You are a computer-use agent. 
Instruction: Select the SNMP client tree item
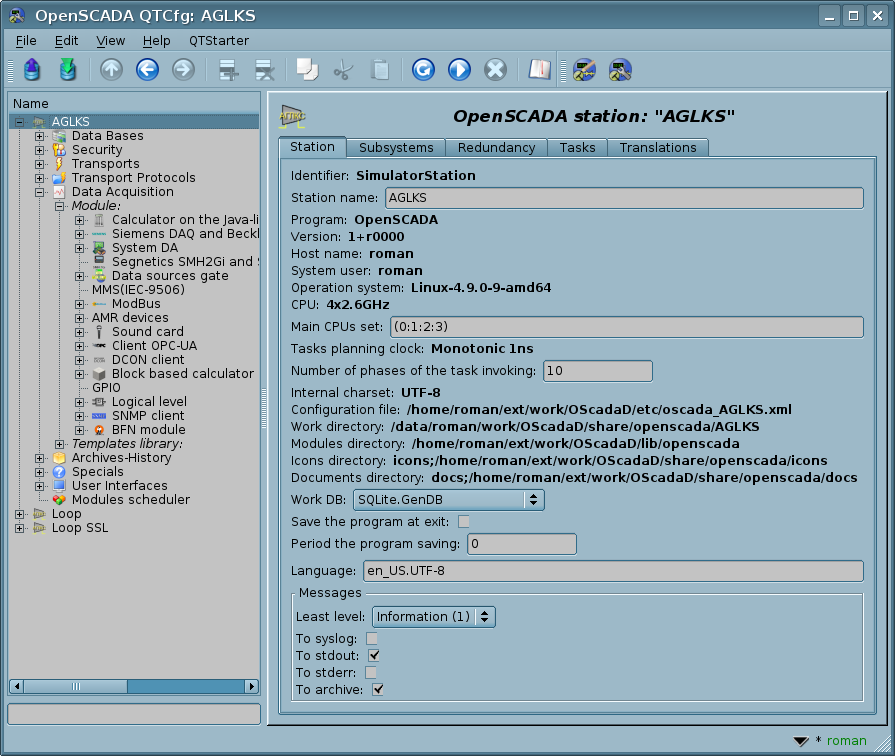148,416
